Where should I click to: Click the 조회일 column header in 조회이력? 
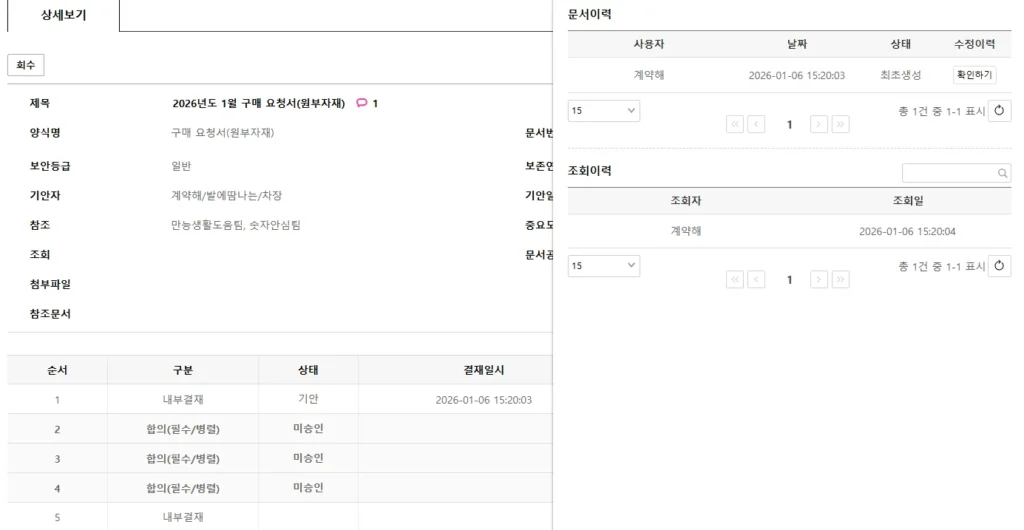[x=908, y=201]
